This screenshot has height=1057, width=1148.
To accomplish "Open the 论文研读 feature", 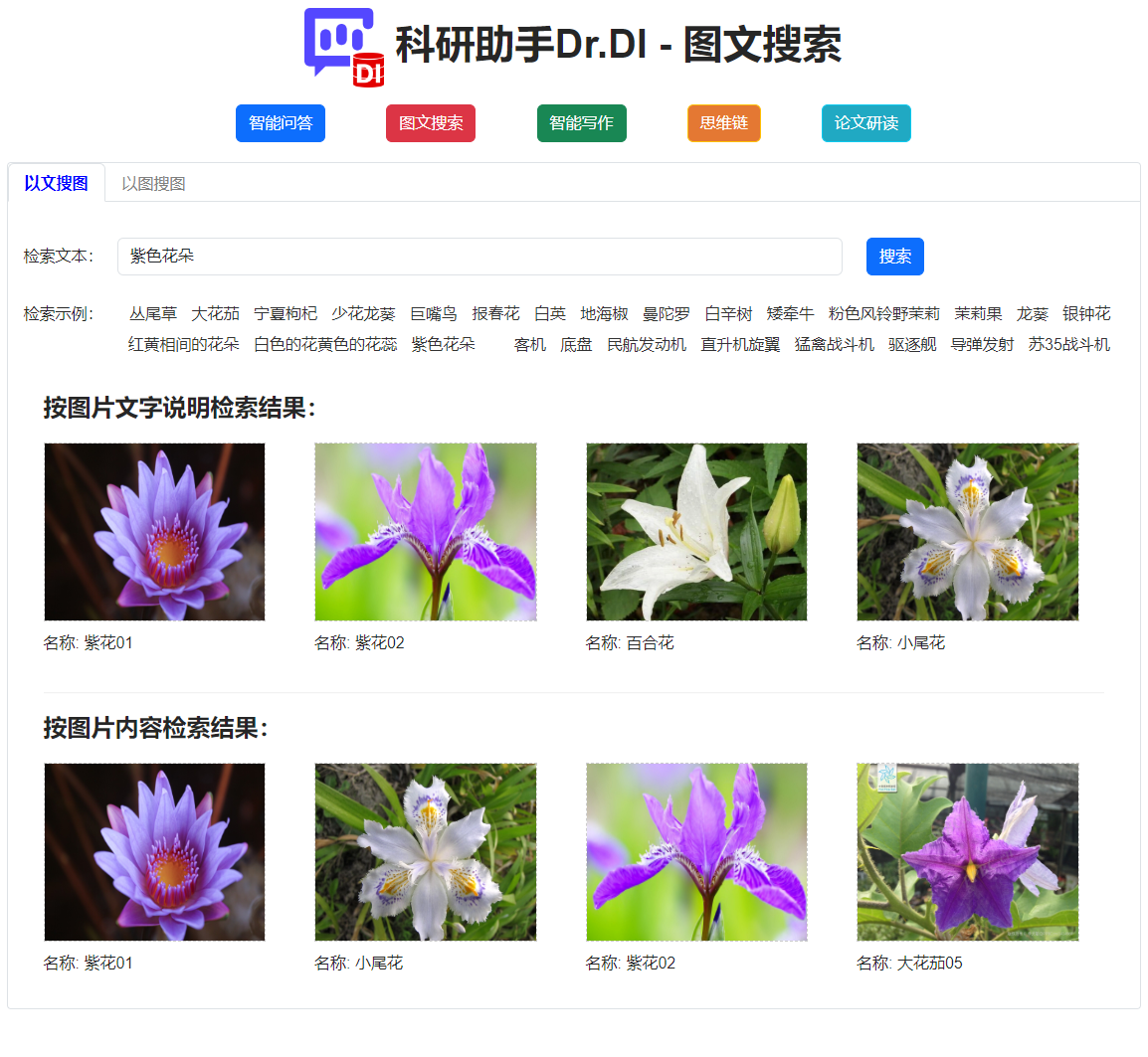I will click(866, 123).
